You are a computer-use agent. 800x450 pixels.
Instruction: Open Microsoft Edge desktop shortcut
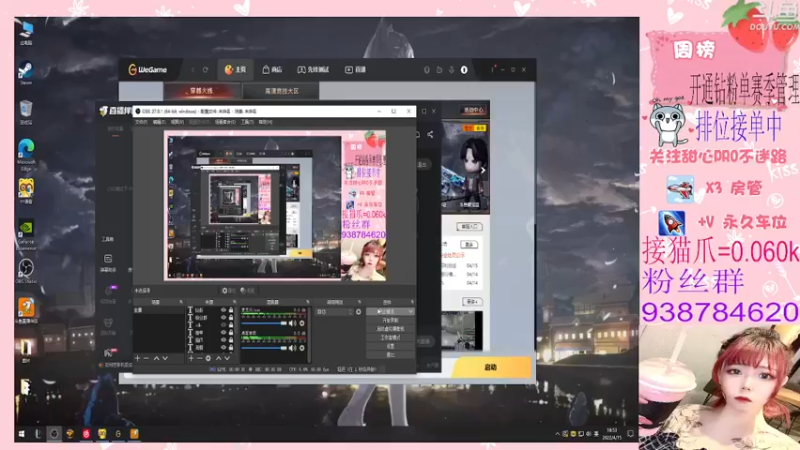pyautogui.click(x=26, y=154)
